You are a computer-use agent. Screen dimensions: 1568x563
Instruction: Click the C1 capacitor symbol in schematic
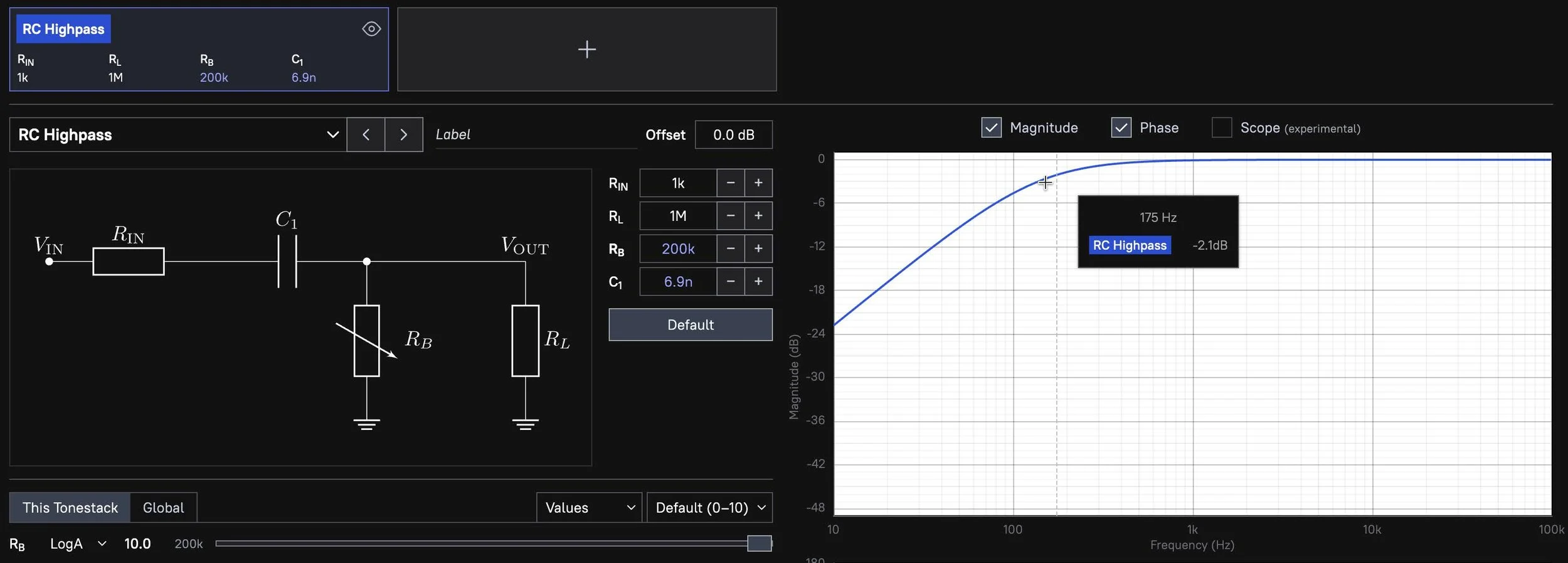(287, 261)
